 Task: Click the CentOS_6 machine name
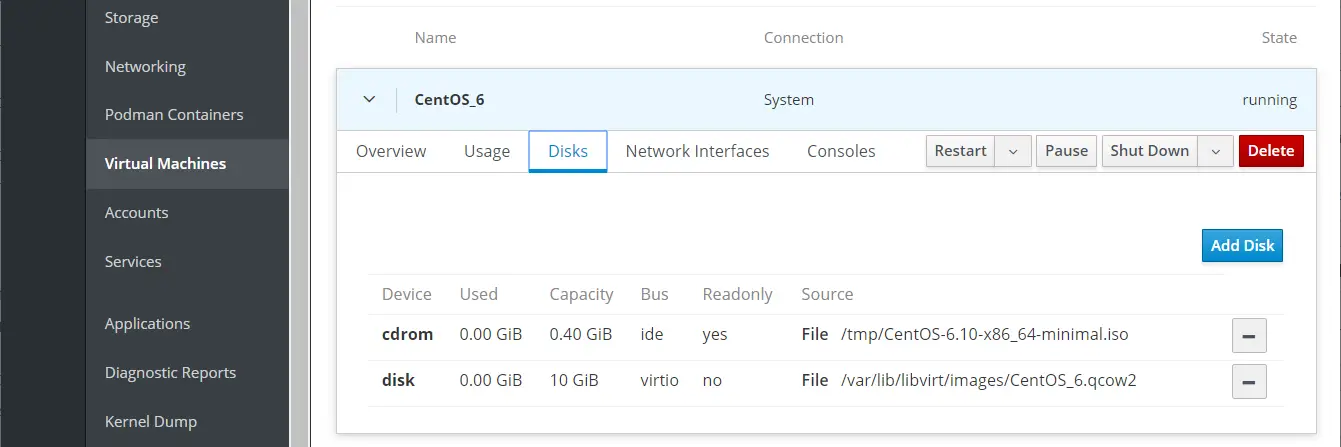coord(450,100)
